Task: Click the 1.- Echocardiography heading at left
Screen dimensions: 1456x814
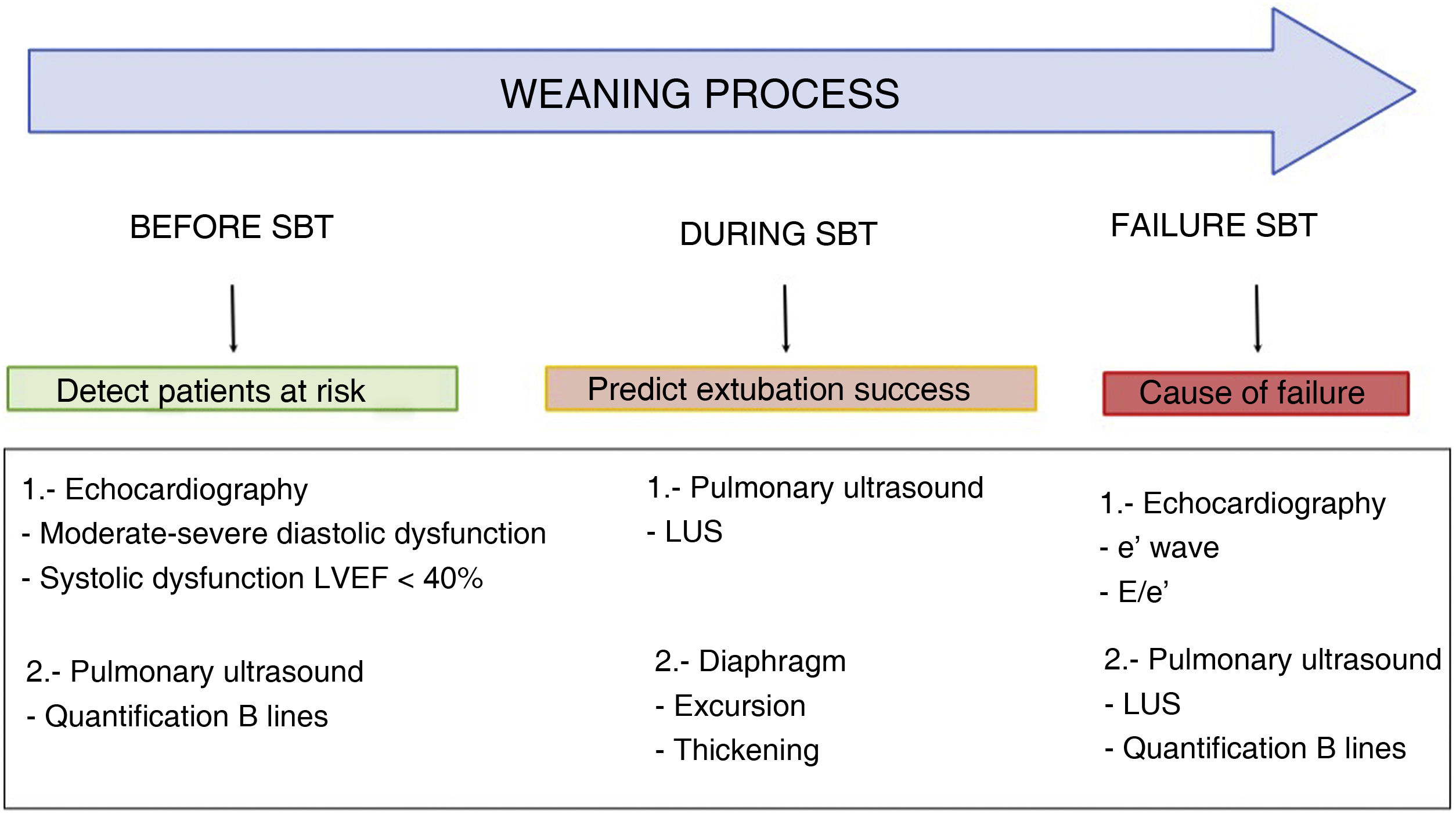Action: coord(165,489)
